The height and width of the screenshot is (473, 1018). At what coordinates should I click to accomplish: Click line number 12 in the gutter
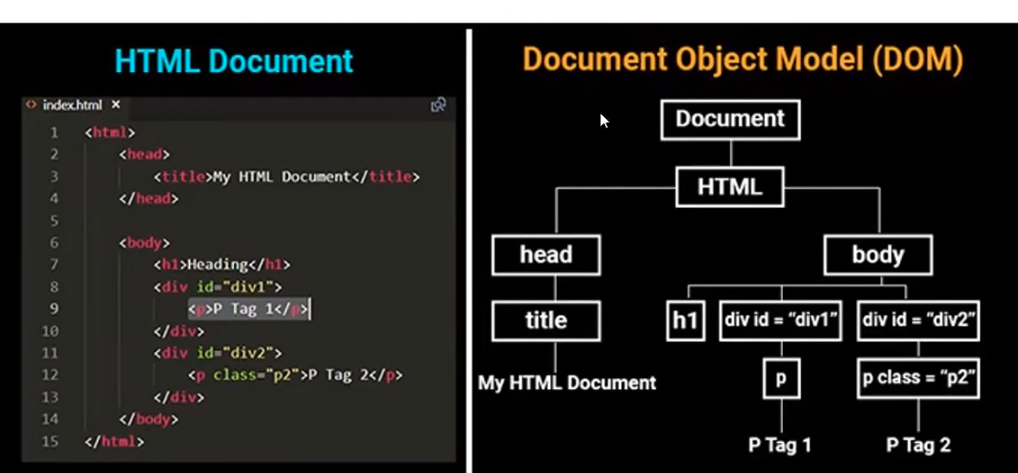pos(51,375)
